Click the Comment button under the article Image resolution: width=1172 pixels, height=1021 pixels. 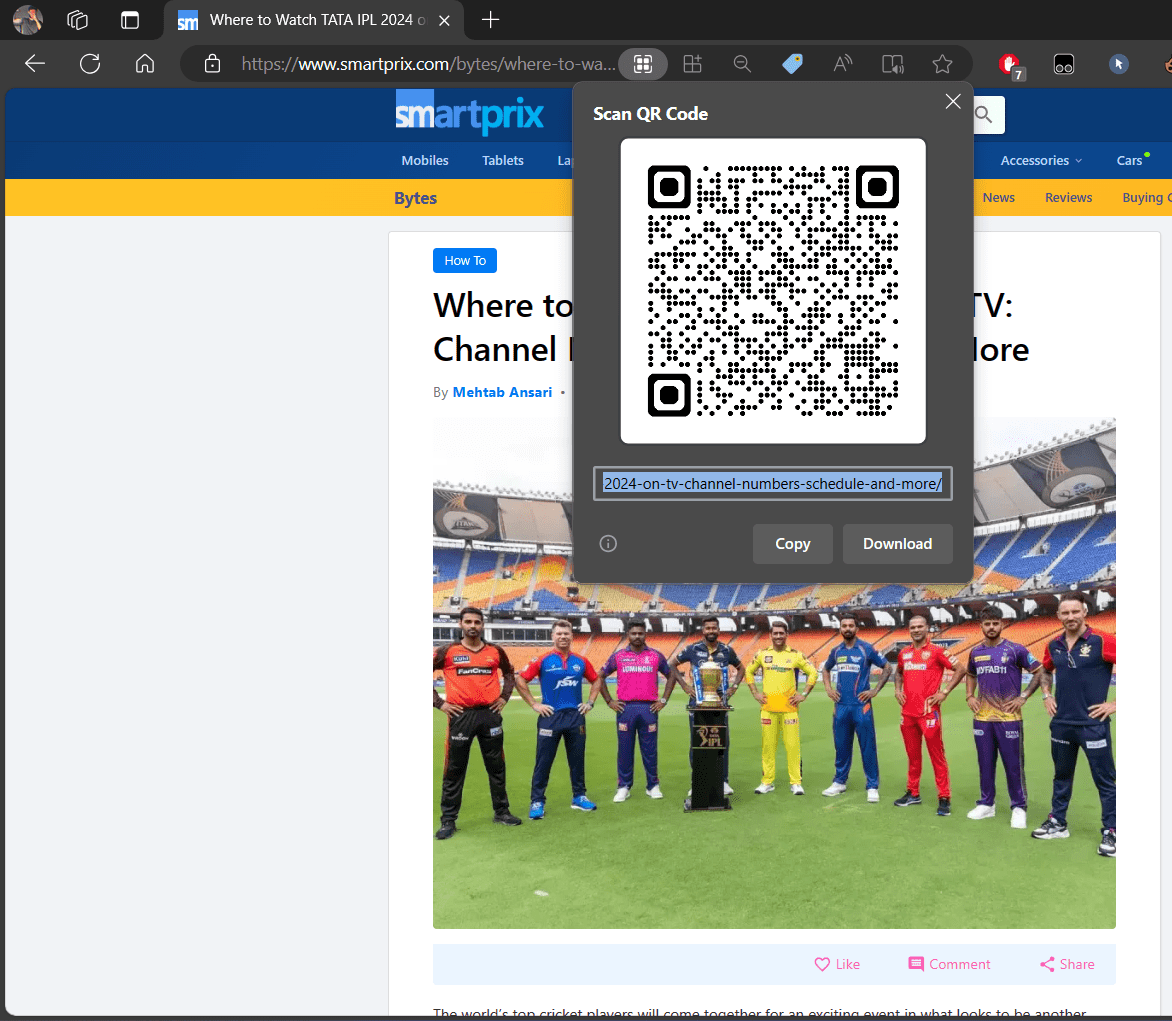click(949, 964)
